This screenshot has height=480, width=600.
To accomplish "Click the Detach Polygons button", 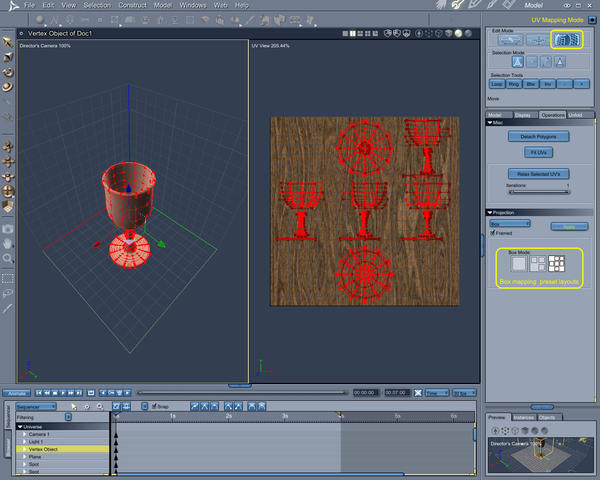I will point(539,135).
